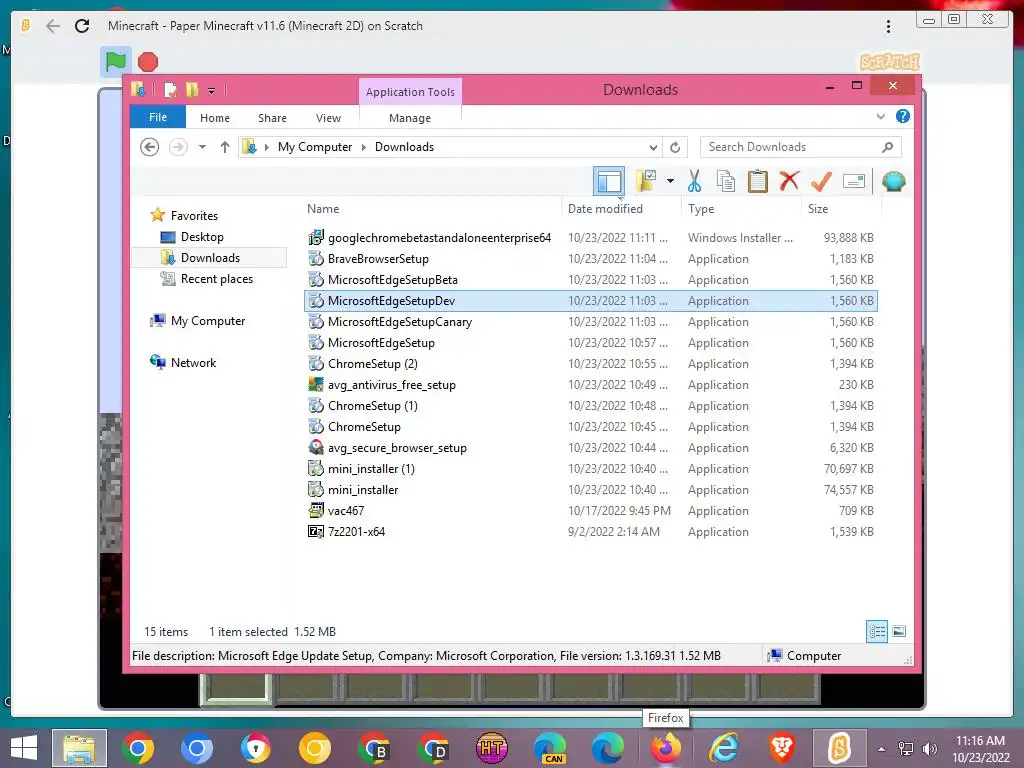The image size is (1024, 768).
Task: Open the address bar history dropdown
Action: 653,148
